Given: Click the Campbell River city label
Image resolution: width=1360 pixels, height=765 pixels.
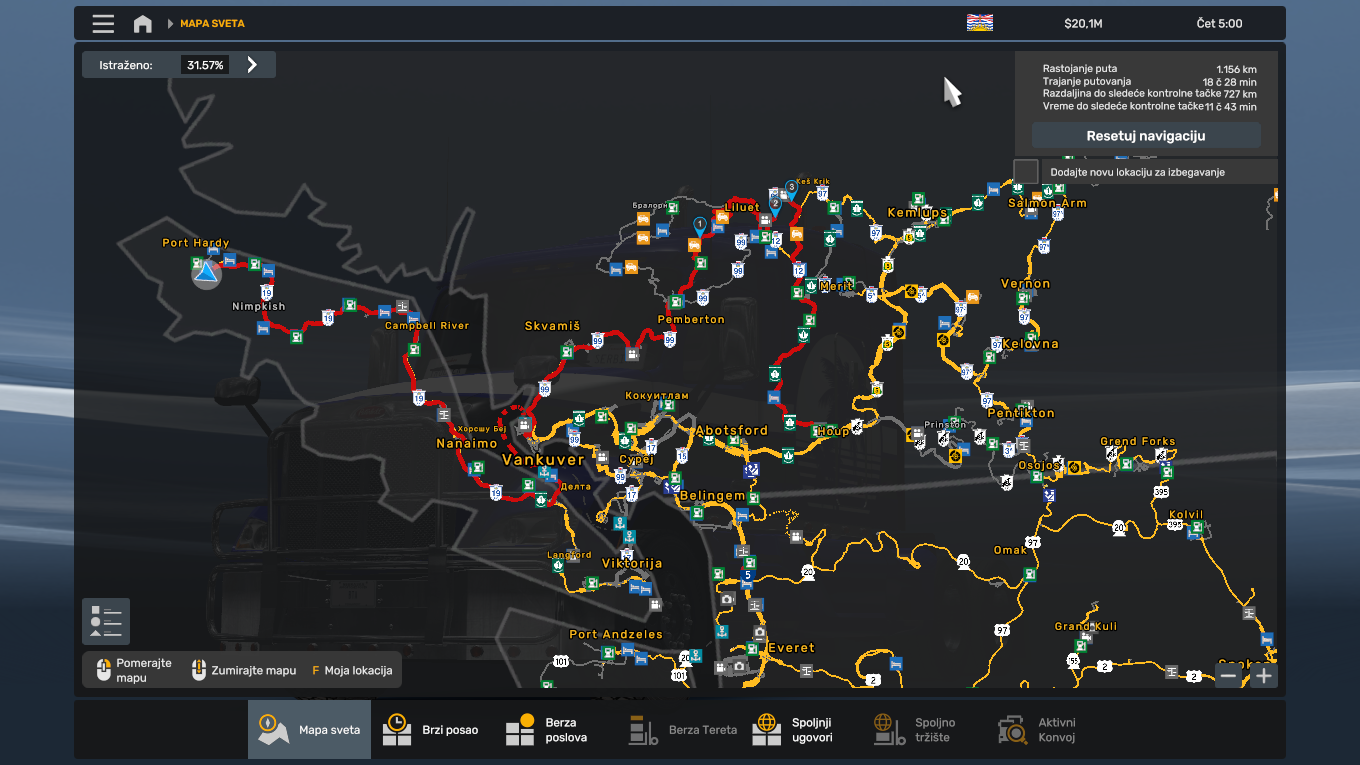Looking at the screenshot, I should click(x=427, y=326).
